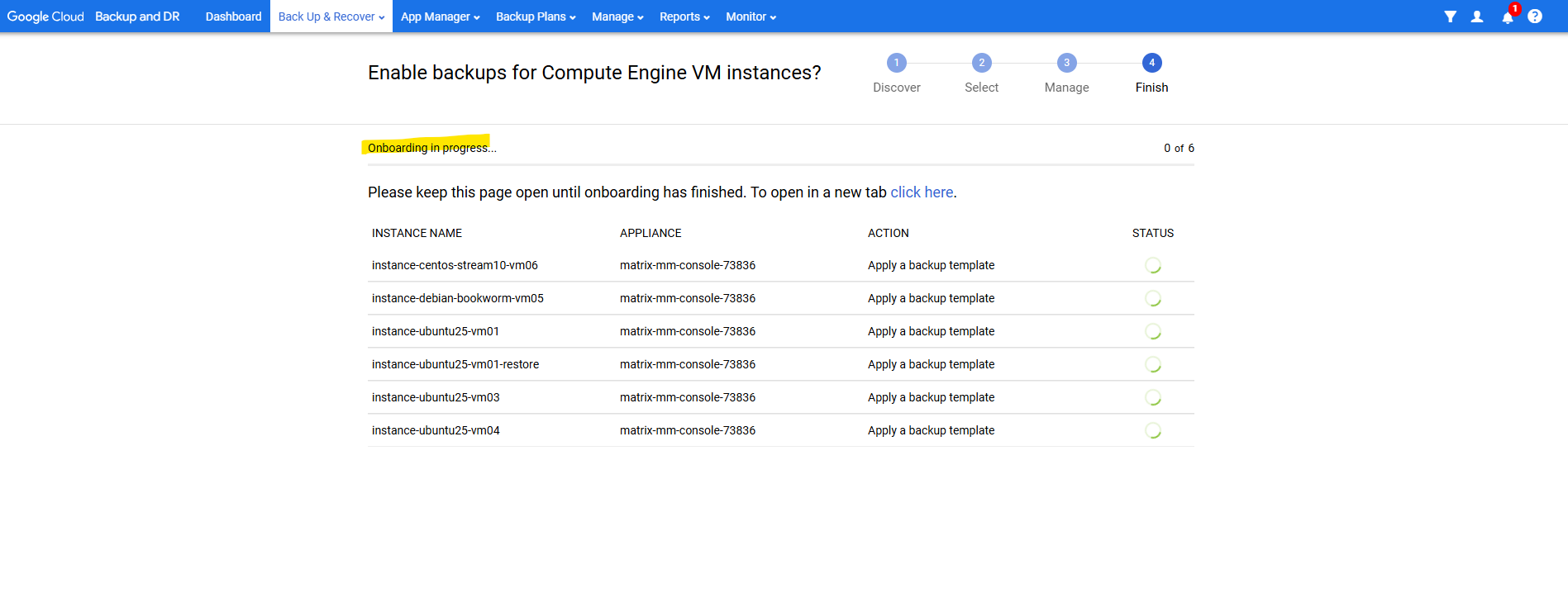1568x612 pixels.
Task: Click step 3 Manage circle
Action: pyautogui.click(x=1066, y=63)
